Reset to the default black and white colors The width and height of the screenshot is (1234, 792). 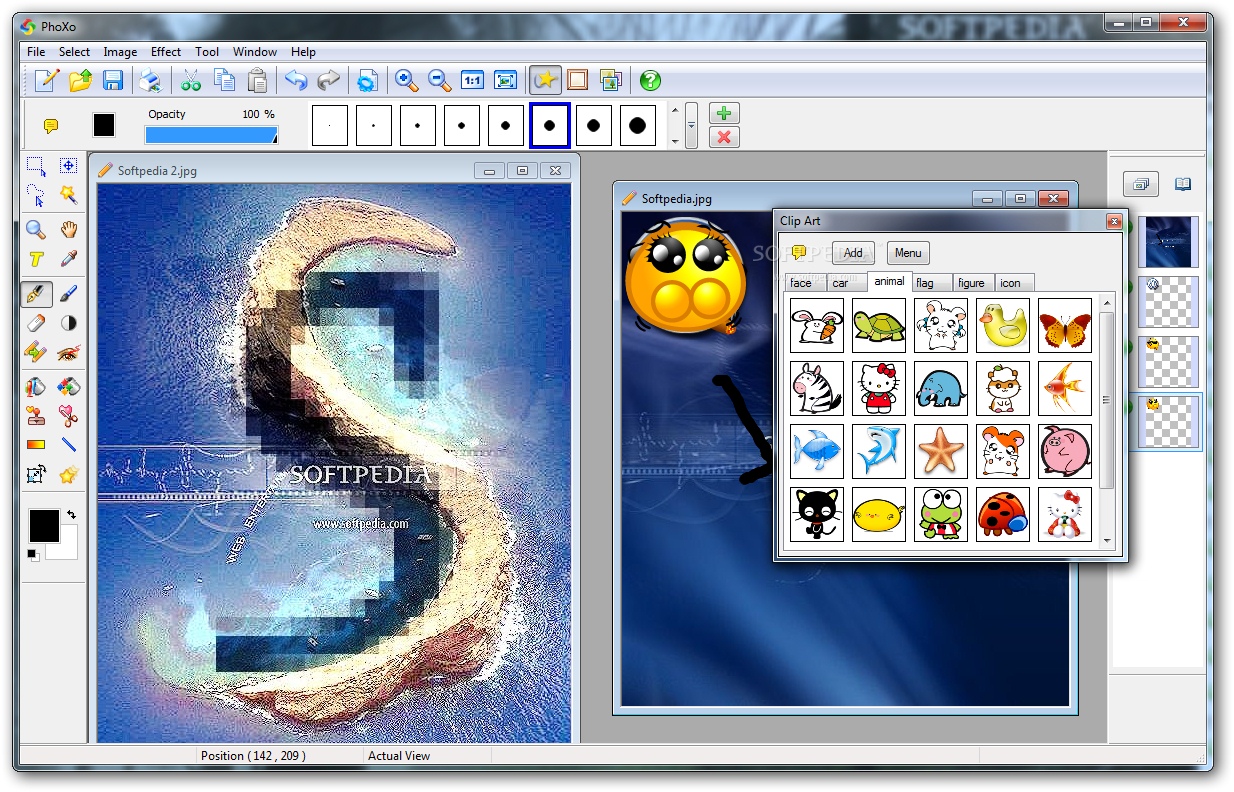click(x=34, y=554)
